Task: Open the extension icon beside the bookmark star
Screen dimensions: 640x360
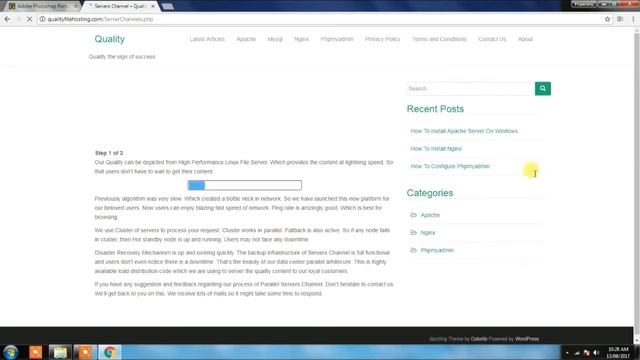Action: (620, 19)
